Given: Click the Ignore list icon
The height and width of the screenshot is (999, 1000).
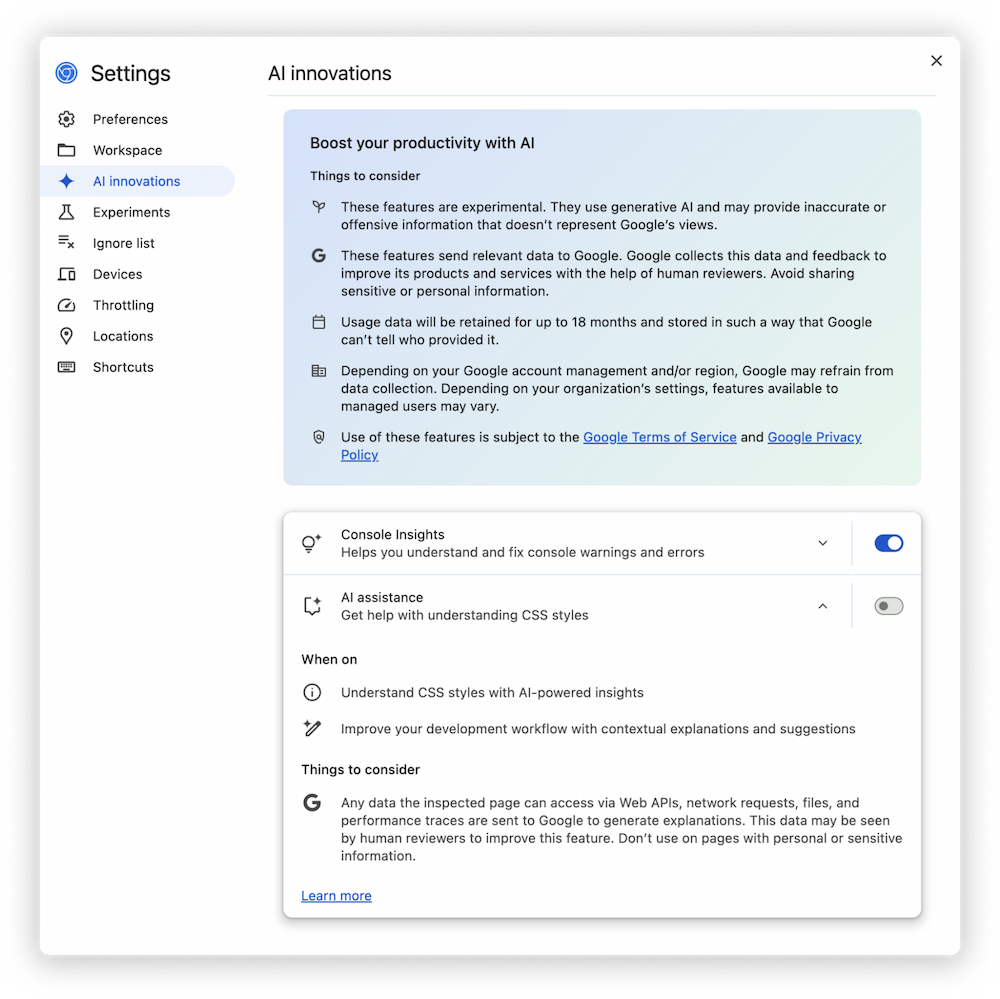Looking at the screenshot, I should 66,243.
